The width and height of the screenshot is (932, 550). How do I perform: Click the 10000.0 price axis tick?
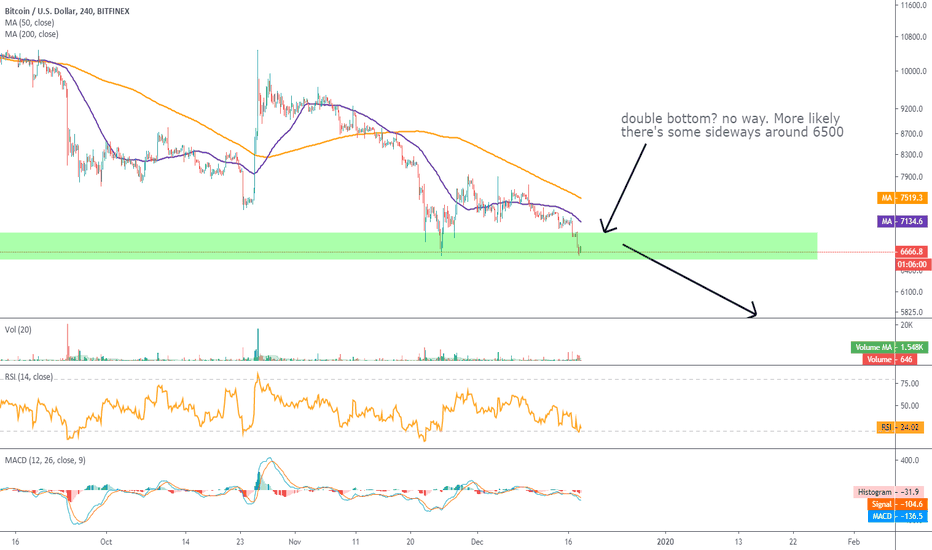[x=913, y=71]
